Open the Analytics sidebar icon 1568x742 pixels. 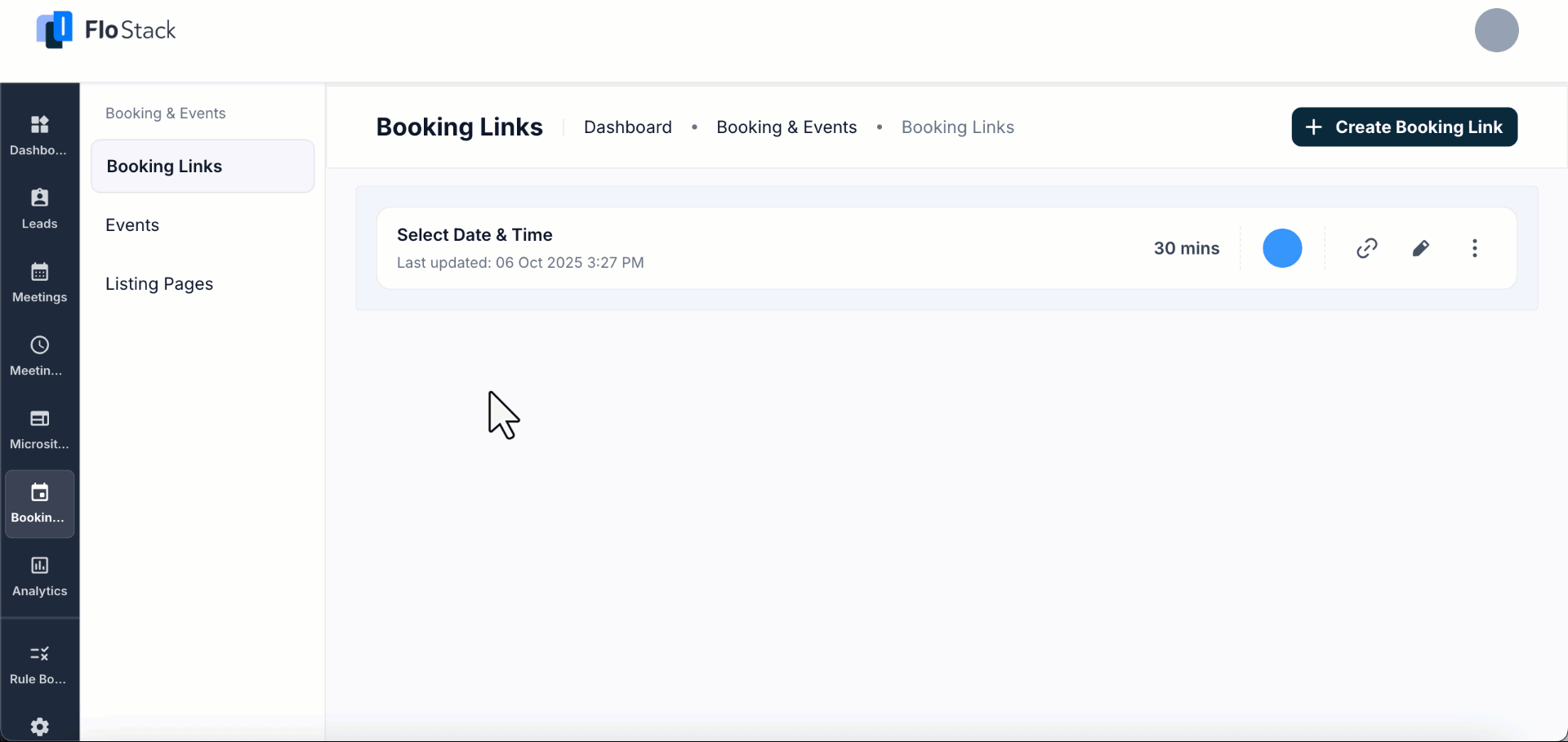tap(39, 575)
